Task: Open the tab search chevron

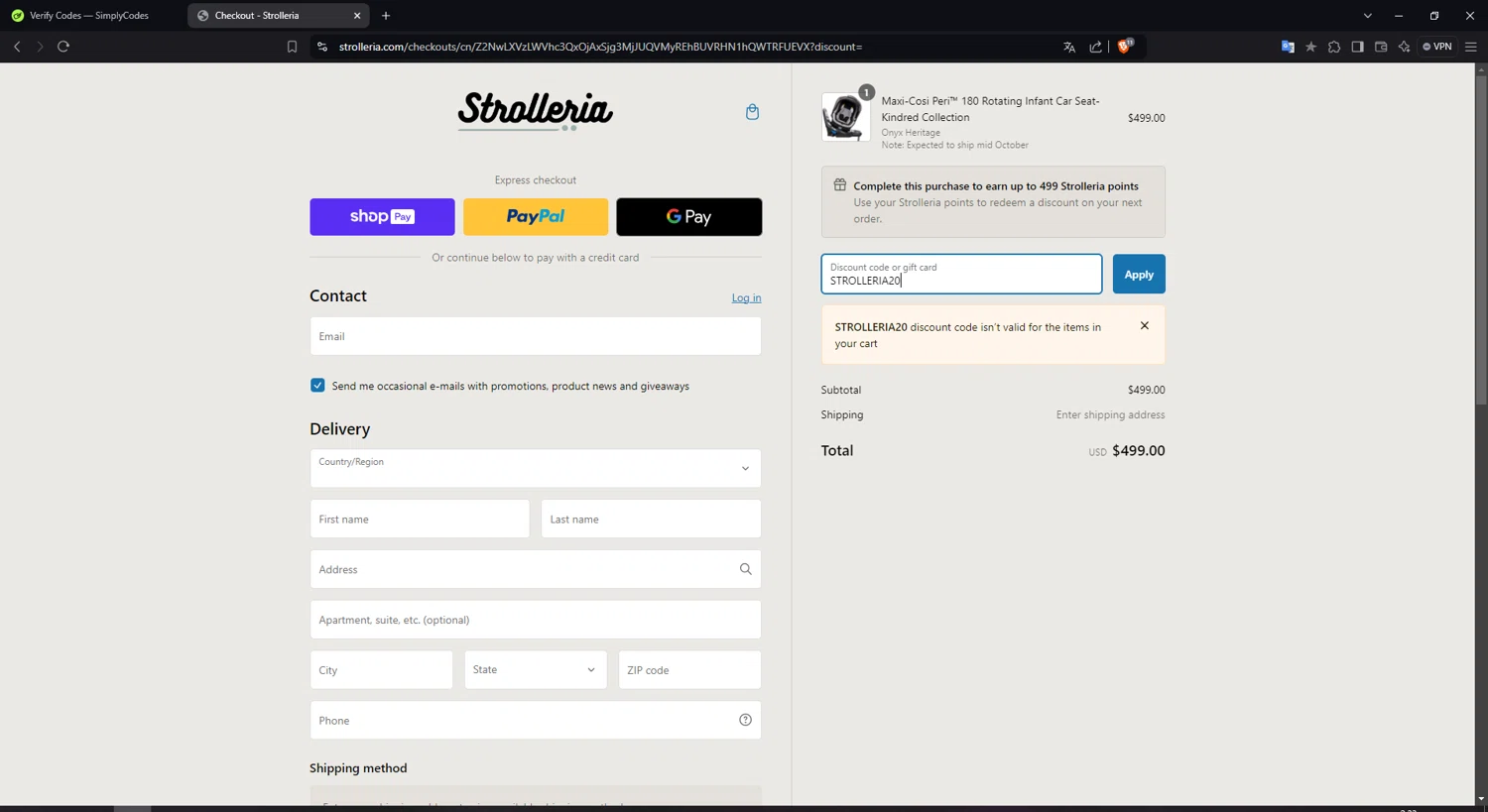Action: click(x=1367, y=16)
